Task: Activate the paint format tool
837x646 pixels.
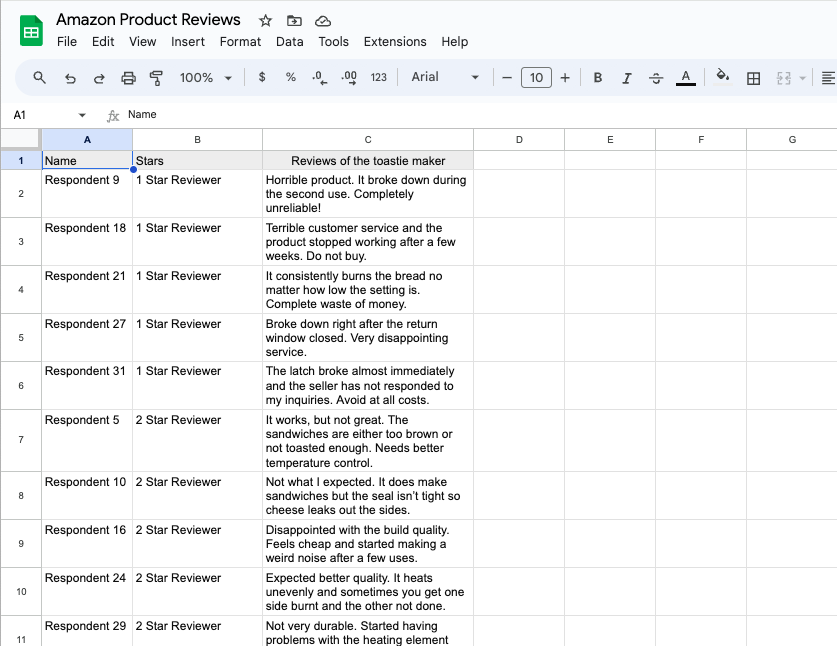Action: tap(156, 78)
